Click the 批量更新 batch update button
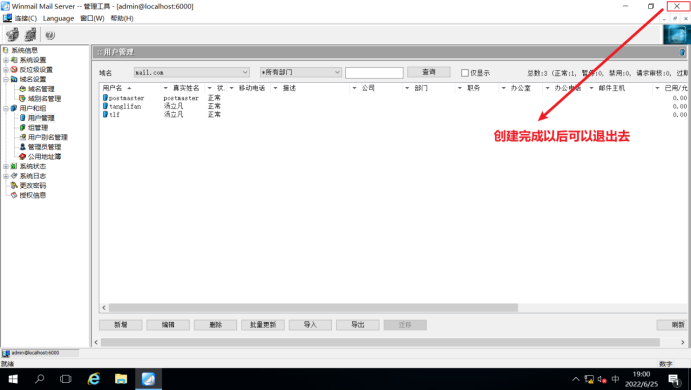 [263, 325]
